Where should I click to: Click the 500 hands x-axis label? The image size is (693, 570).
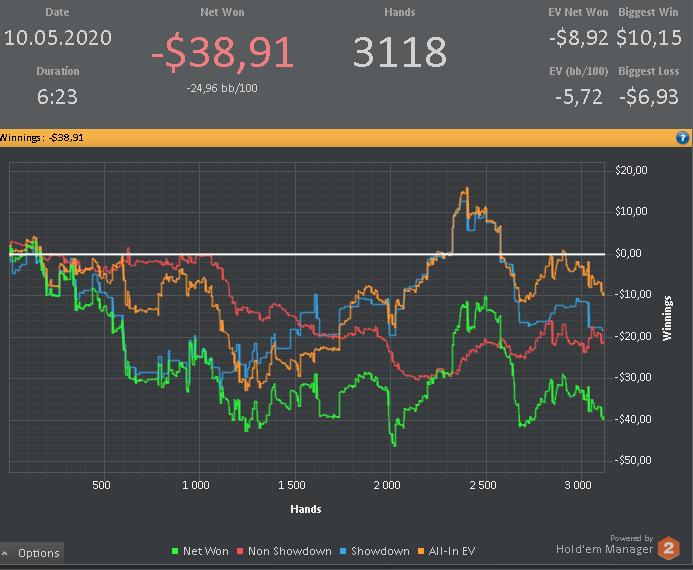point(101,485)
